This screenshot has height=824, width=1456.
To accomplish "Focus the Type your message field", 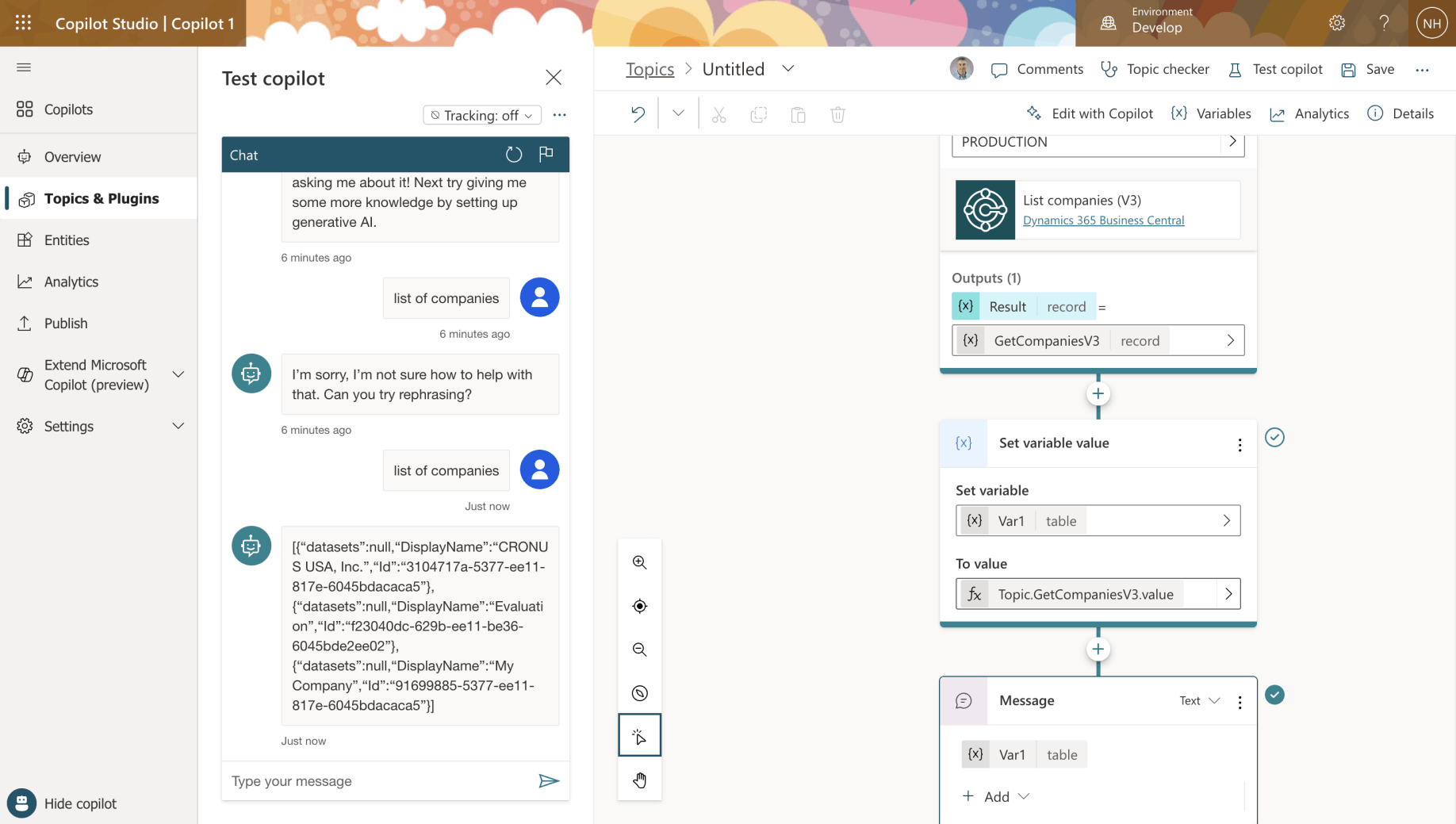I will tap(381, 781).
